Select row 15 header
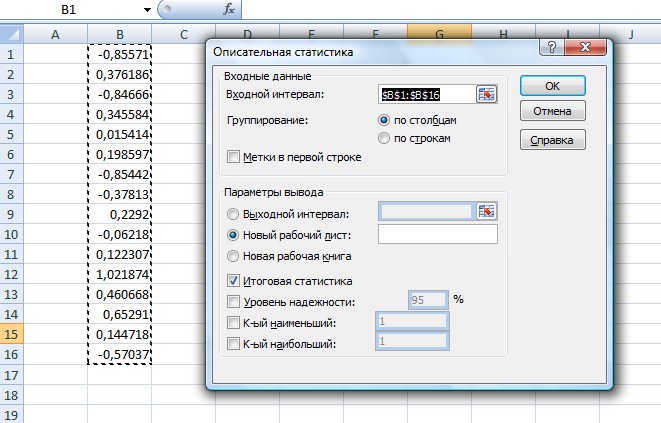 tap(12, 334)
